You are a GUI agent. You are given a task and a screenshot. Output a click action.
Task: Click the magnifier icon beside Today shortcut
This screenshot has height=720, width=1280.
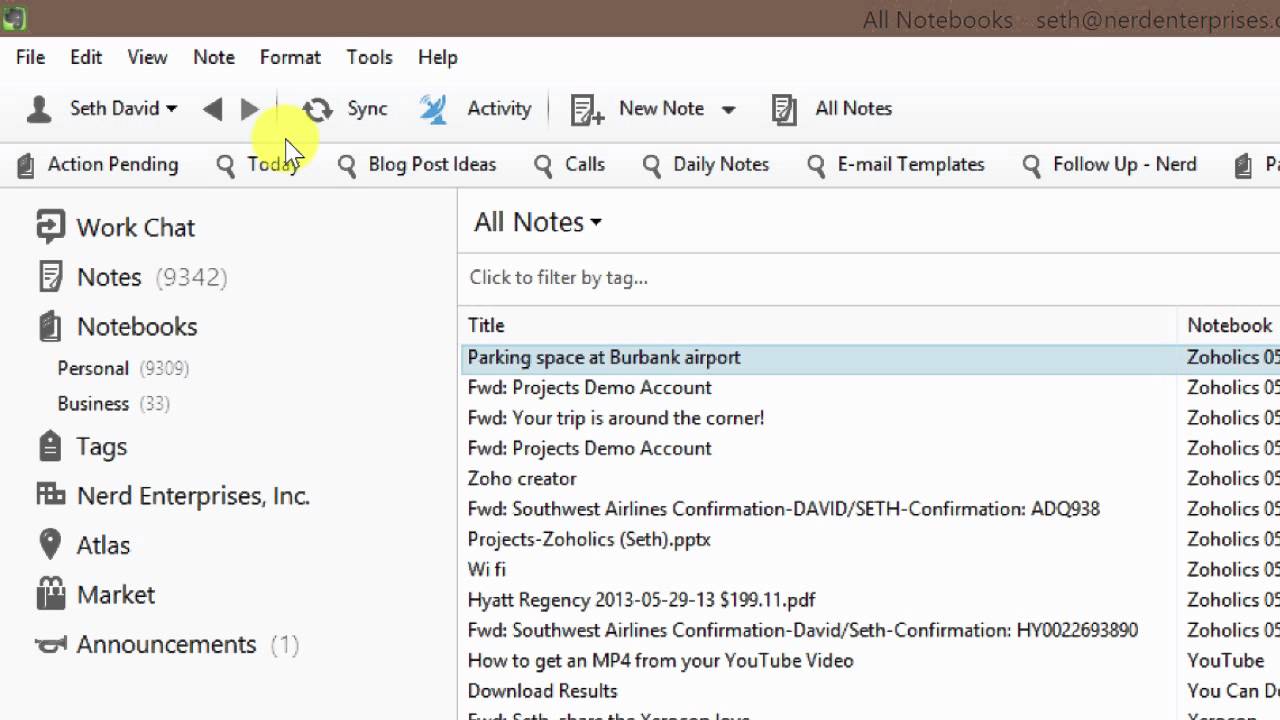(226, 165)
